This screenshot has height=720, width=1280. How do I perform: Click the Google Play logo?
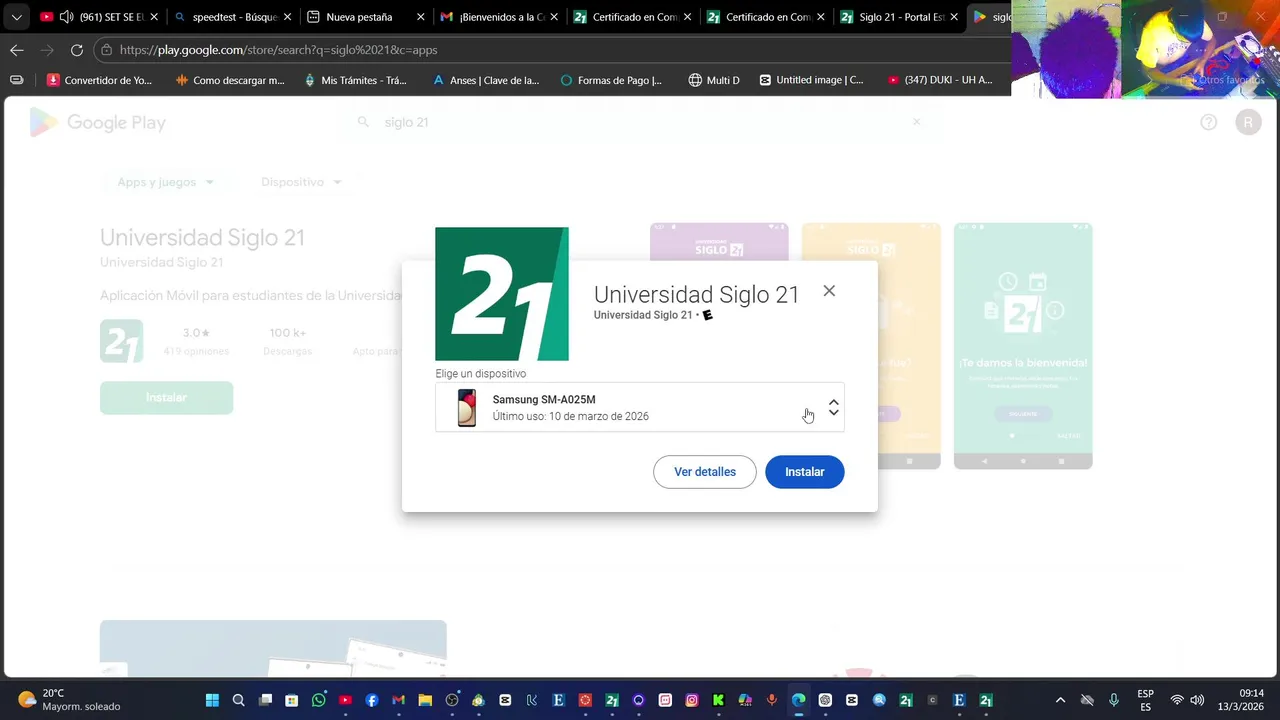click(98, 123)
